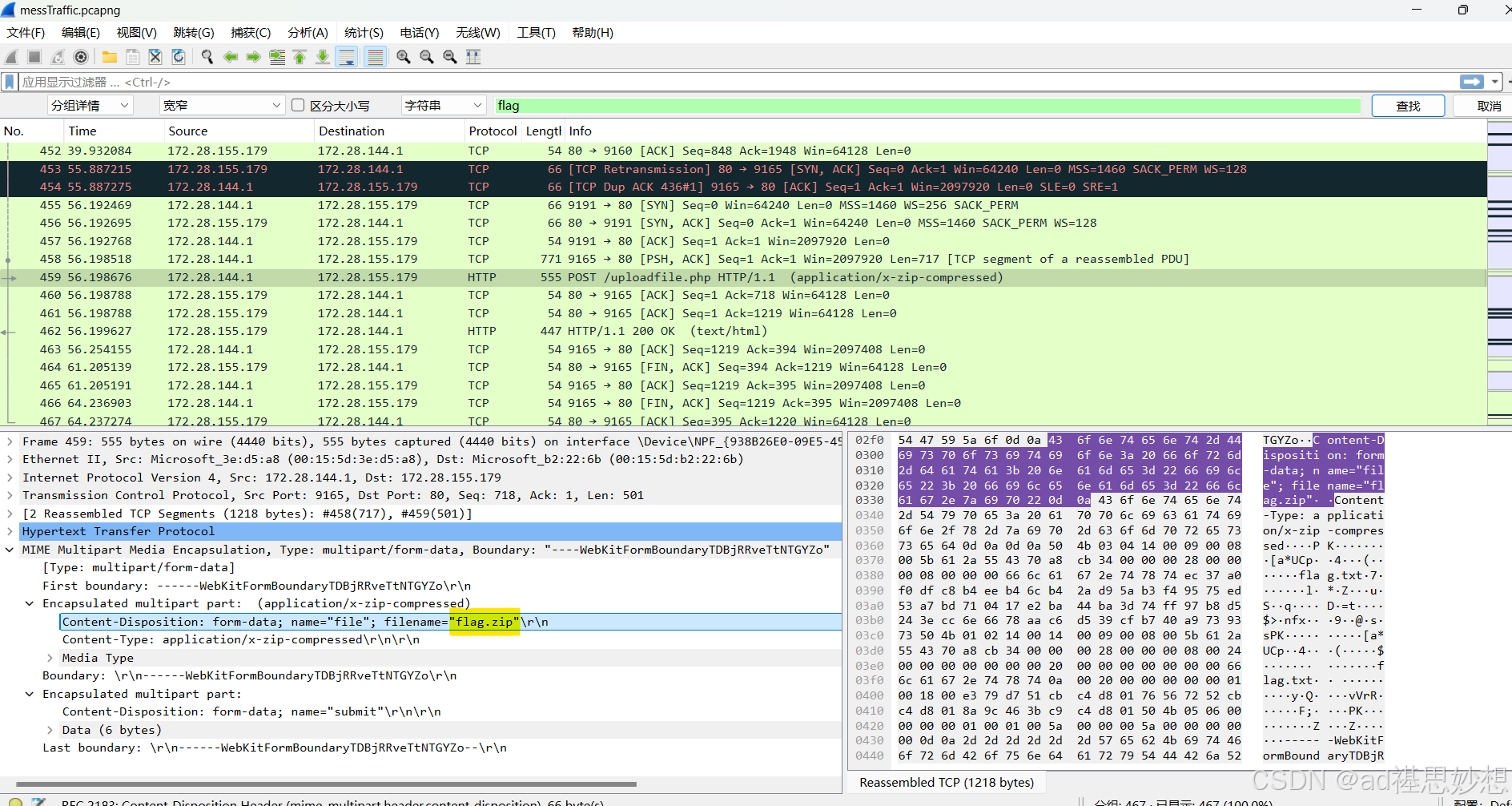Zoom in on the packet list
This screenshot has width=1512, height=806.
pyautogui.click(x=403, y=56)
